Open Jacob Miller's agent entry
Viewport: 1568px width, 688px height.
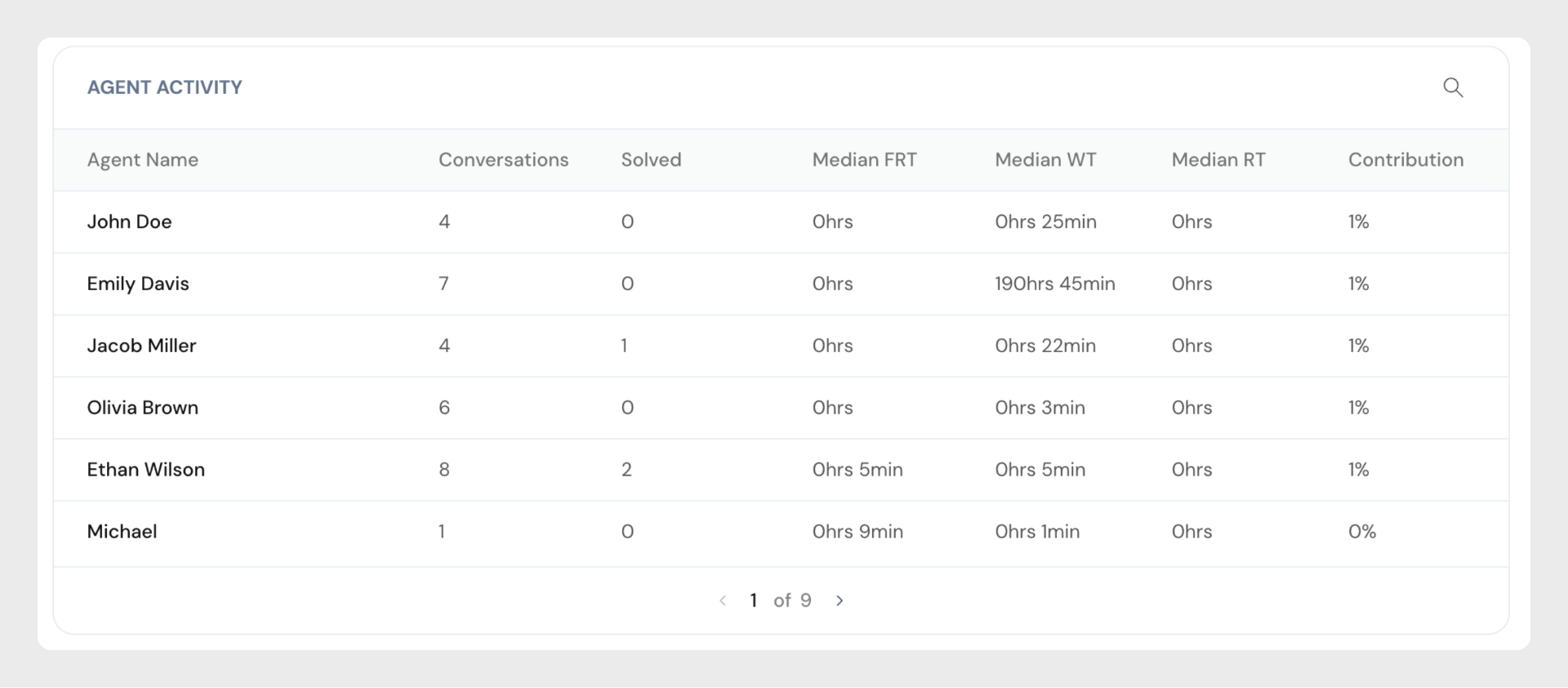tap(141, 346)
